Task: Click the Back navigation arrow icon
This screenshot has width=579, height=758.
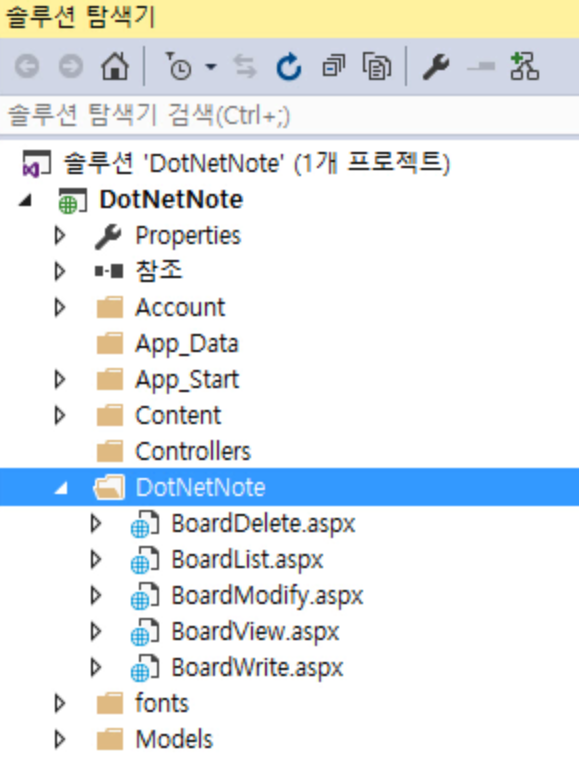Action: point(27,66)
